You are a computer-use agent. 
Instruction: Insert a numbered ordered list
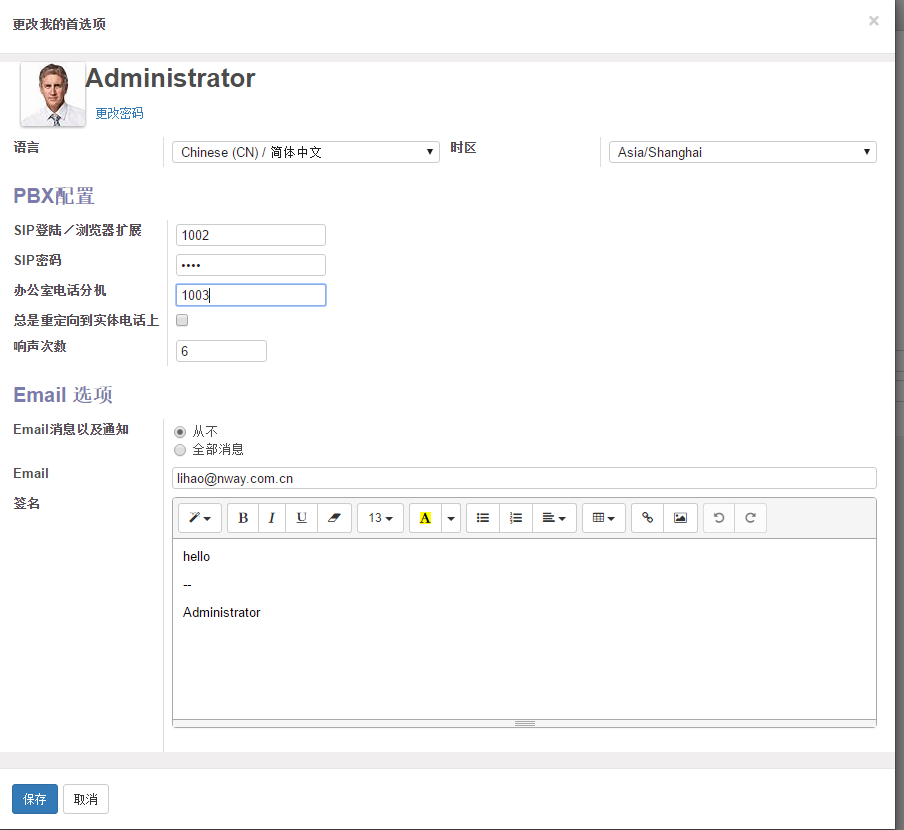pos(516,518)
